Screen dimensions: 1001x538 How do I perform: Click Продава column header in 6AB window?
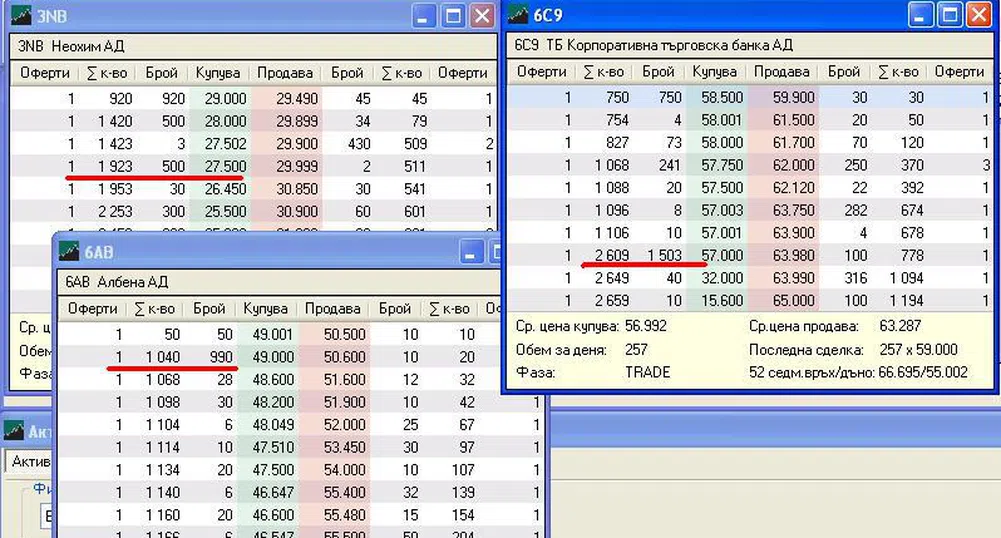tap(332, 309)
